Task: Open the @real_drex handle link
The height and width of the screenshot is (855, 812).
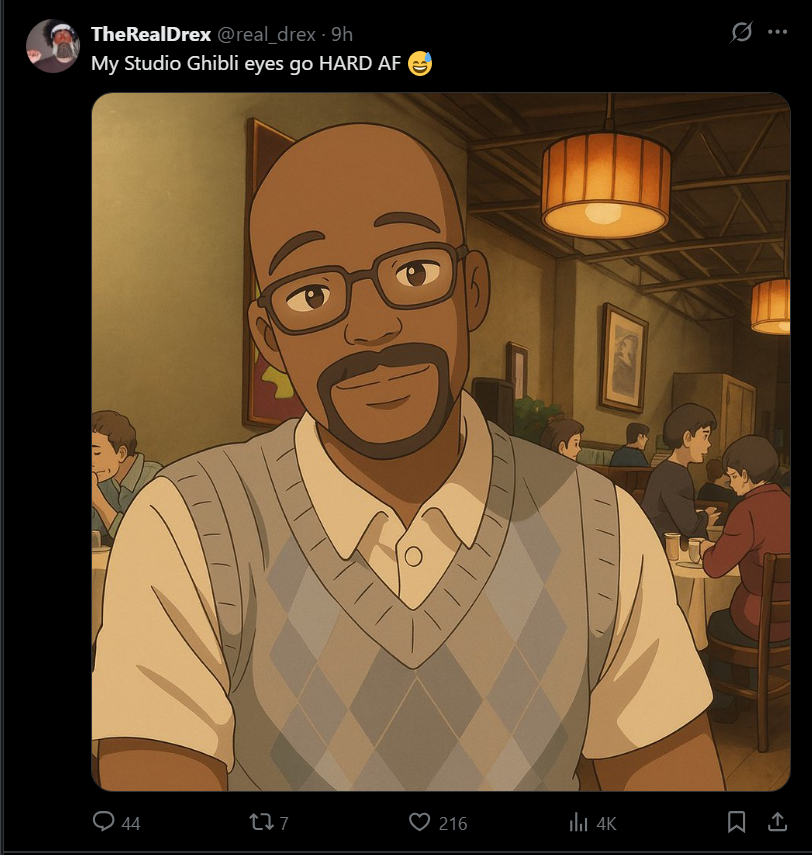Action: [267, 34]
